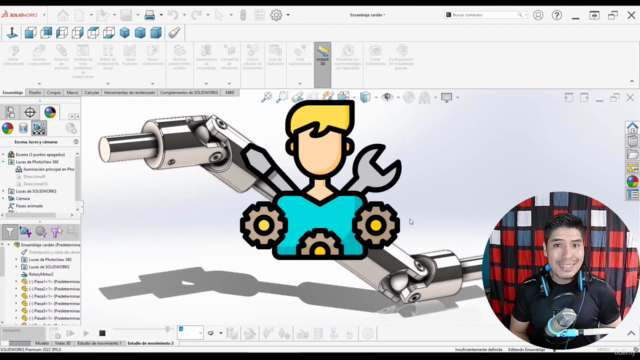Open the home icon in top toolbar
This screenshot has width=640, height=360.
click(63, 16)
